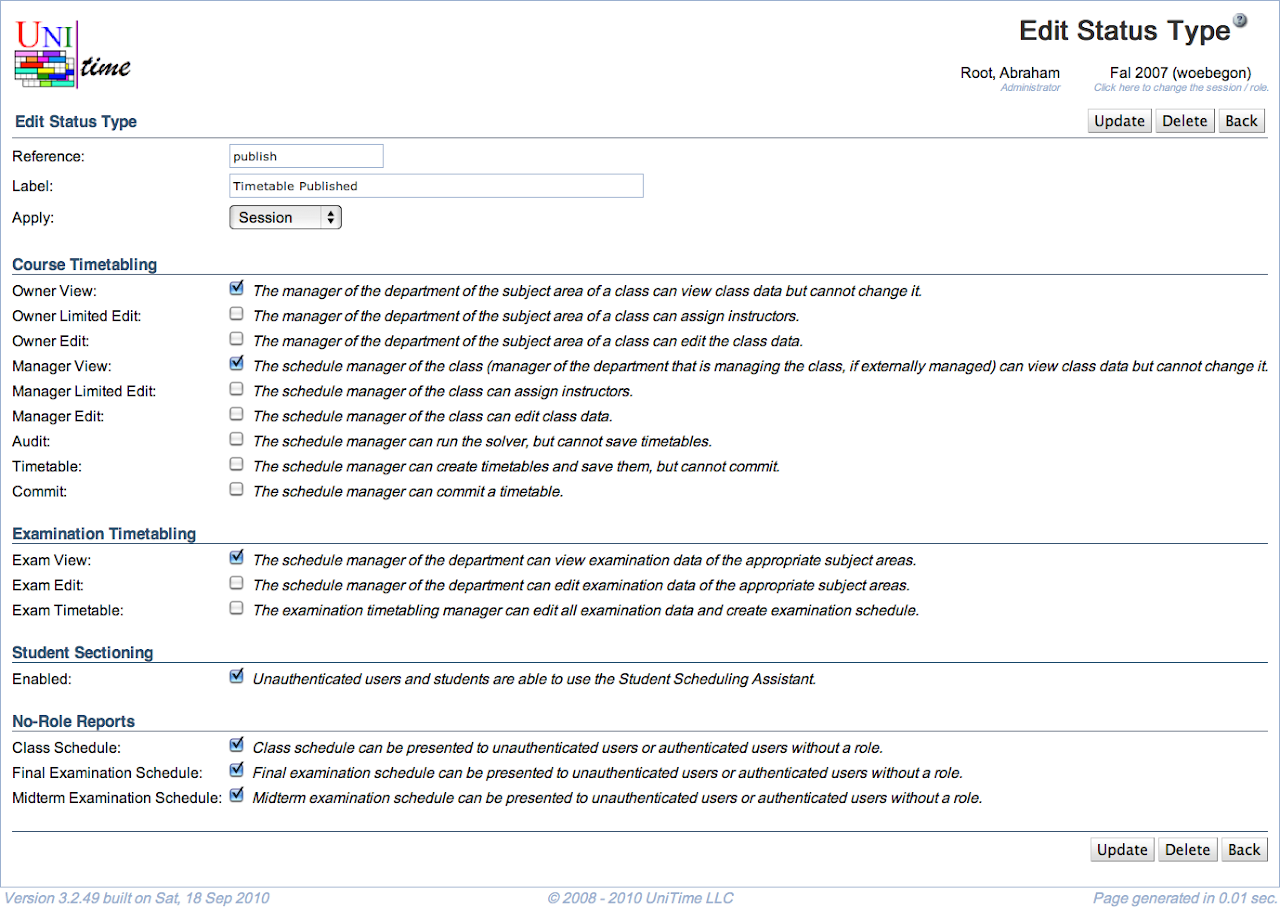The width and height of the screenshot is (1280, 908).
Task: Click the top Update button
Action: [1119, 121]
